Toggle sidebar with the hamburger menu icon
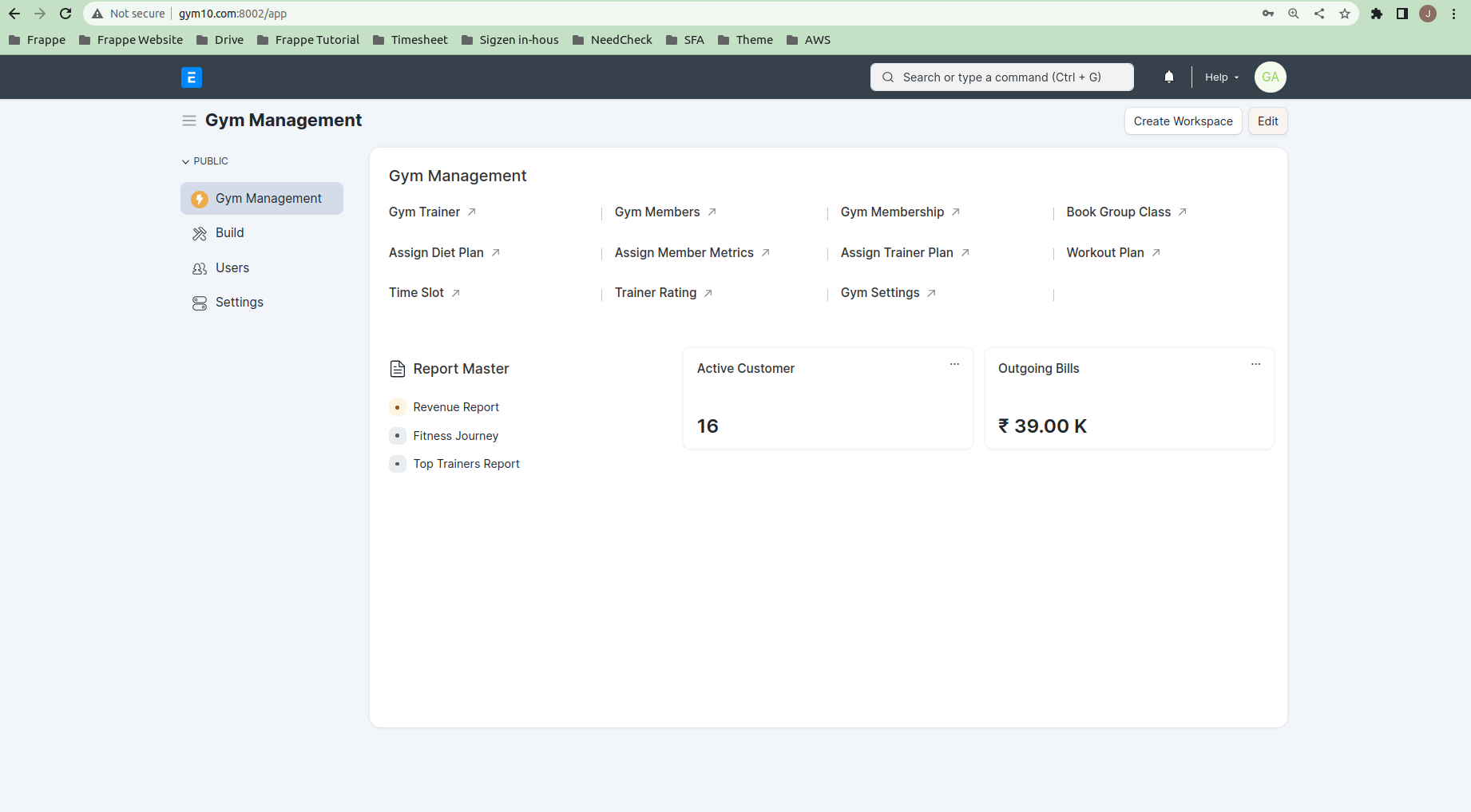 point(189,121)
